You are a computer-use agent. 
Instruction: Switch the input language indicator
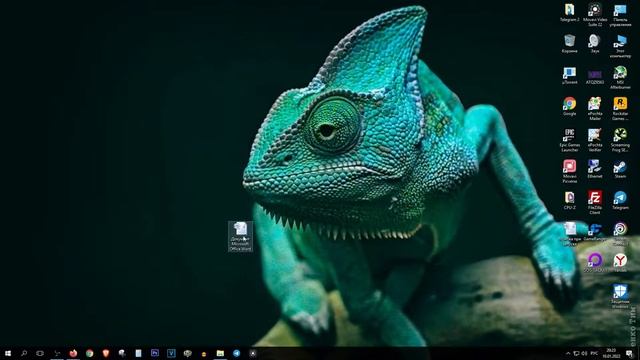click(x=594, y=353)
